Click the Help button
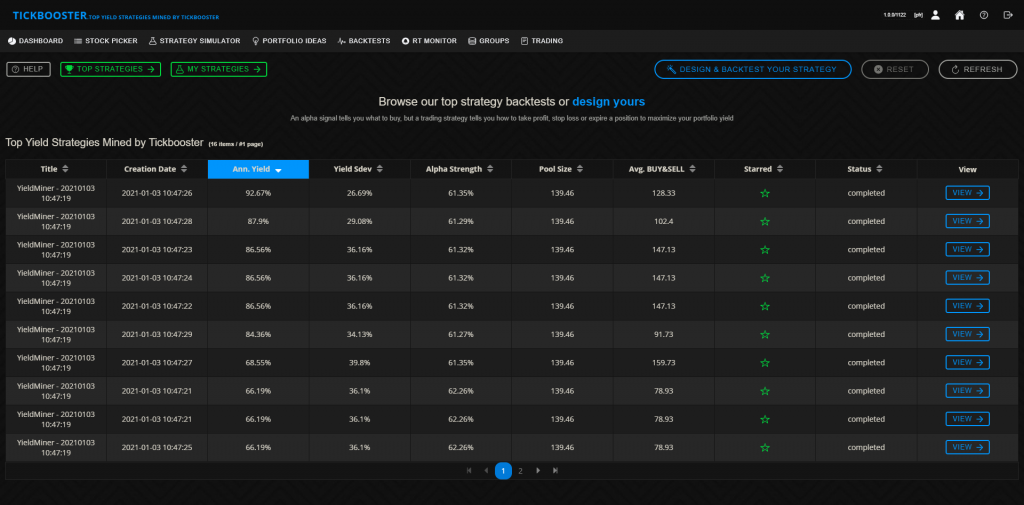Image resolution: width=1024 pixels, height=505 pixels. pos(28,69)
